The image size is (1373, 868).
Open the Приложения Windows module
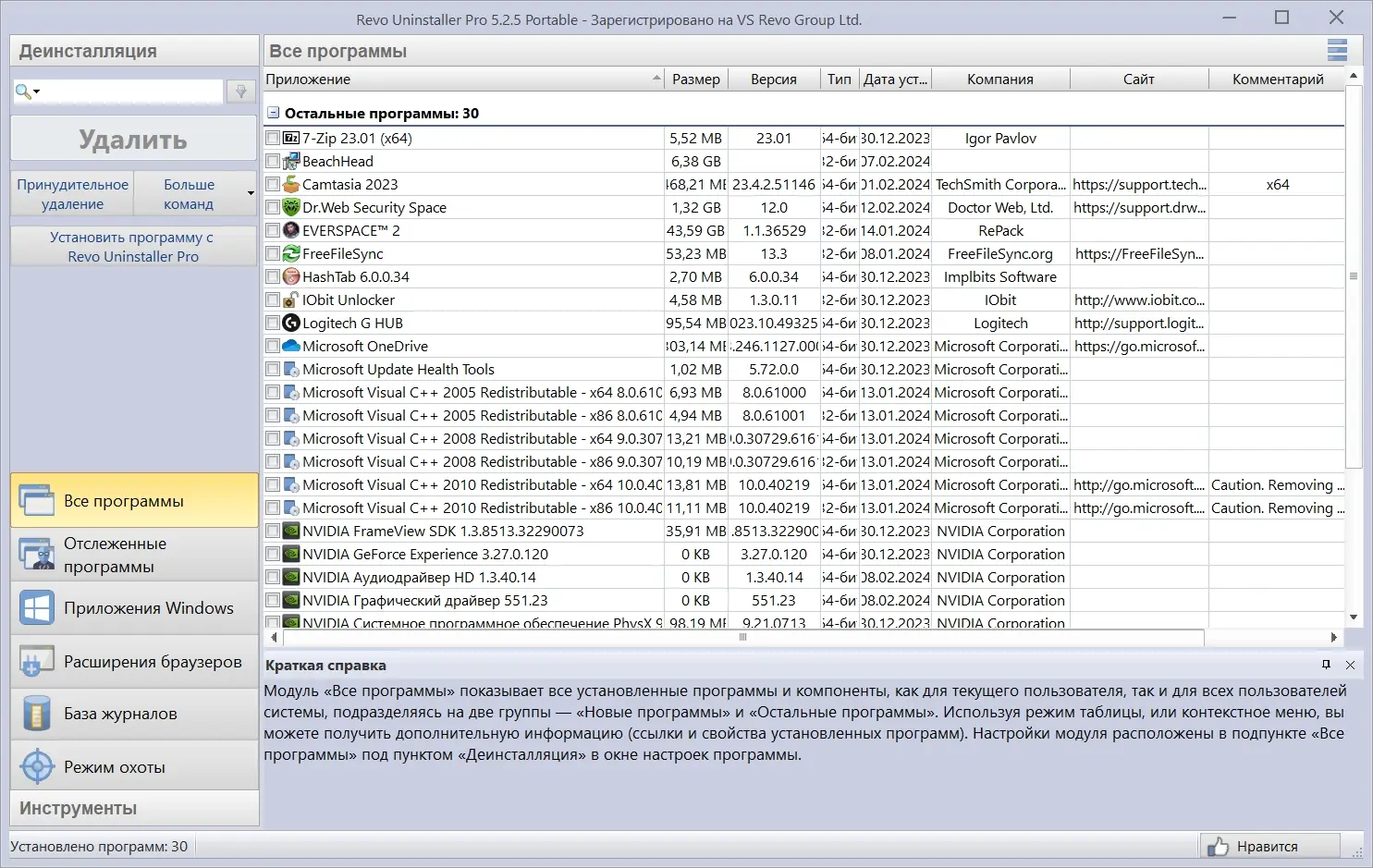[134, 608]
